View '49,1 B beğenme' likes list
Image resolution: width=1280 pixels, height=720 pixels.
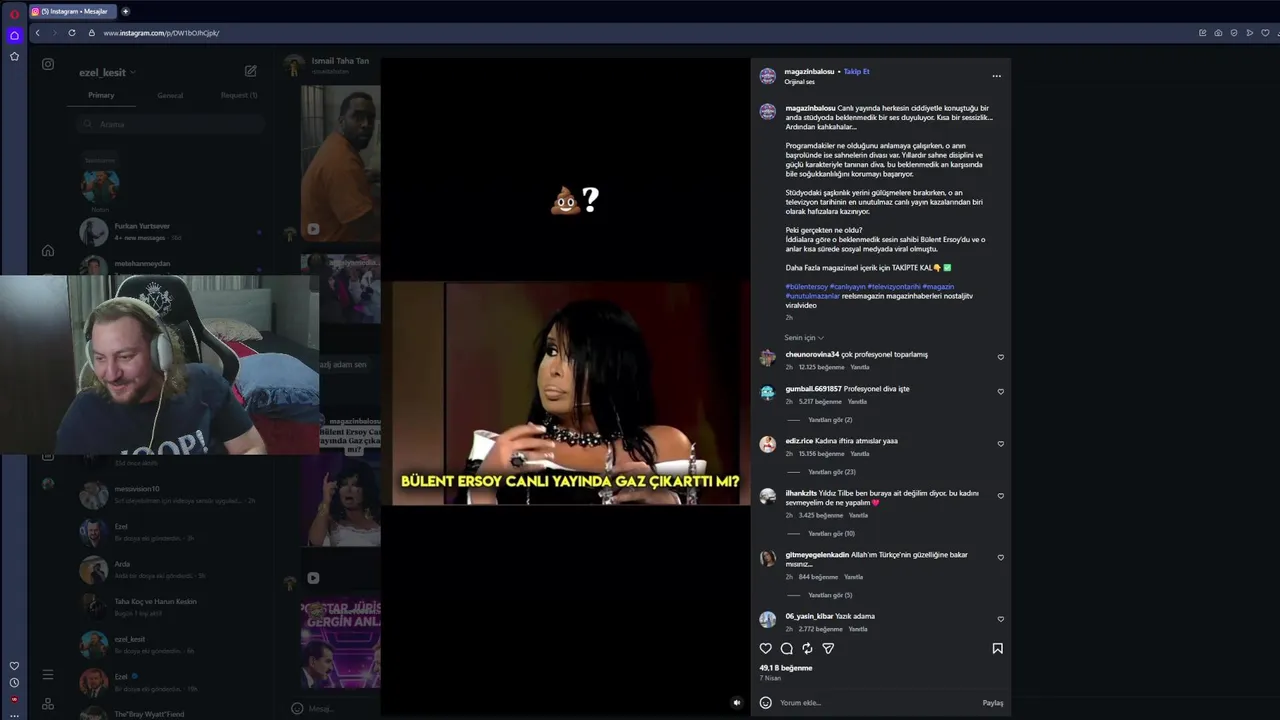pyautogui.click(x=786, y=668)
